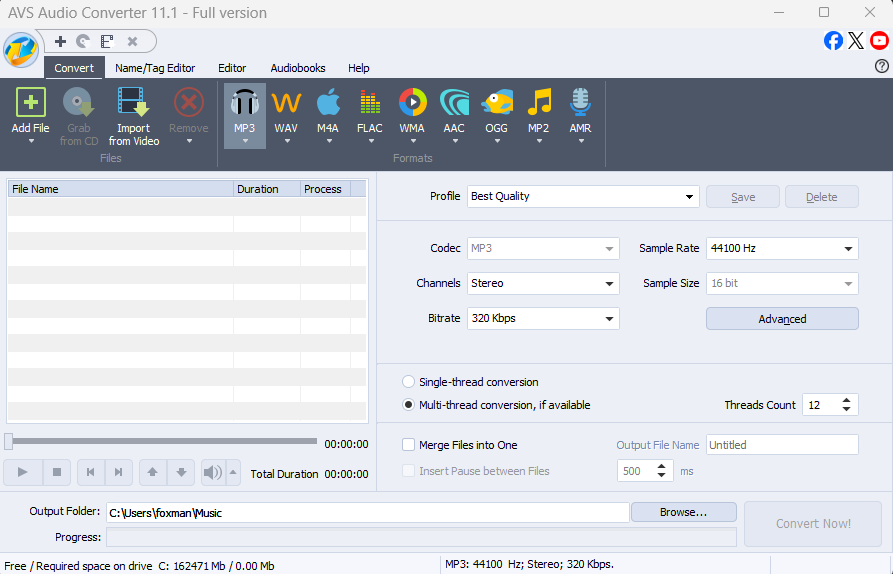Select the AAC format icon
Screen dimensions: 893x574
454,102
